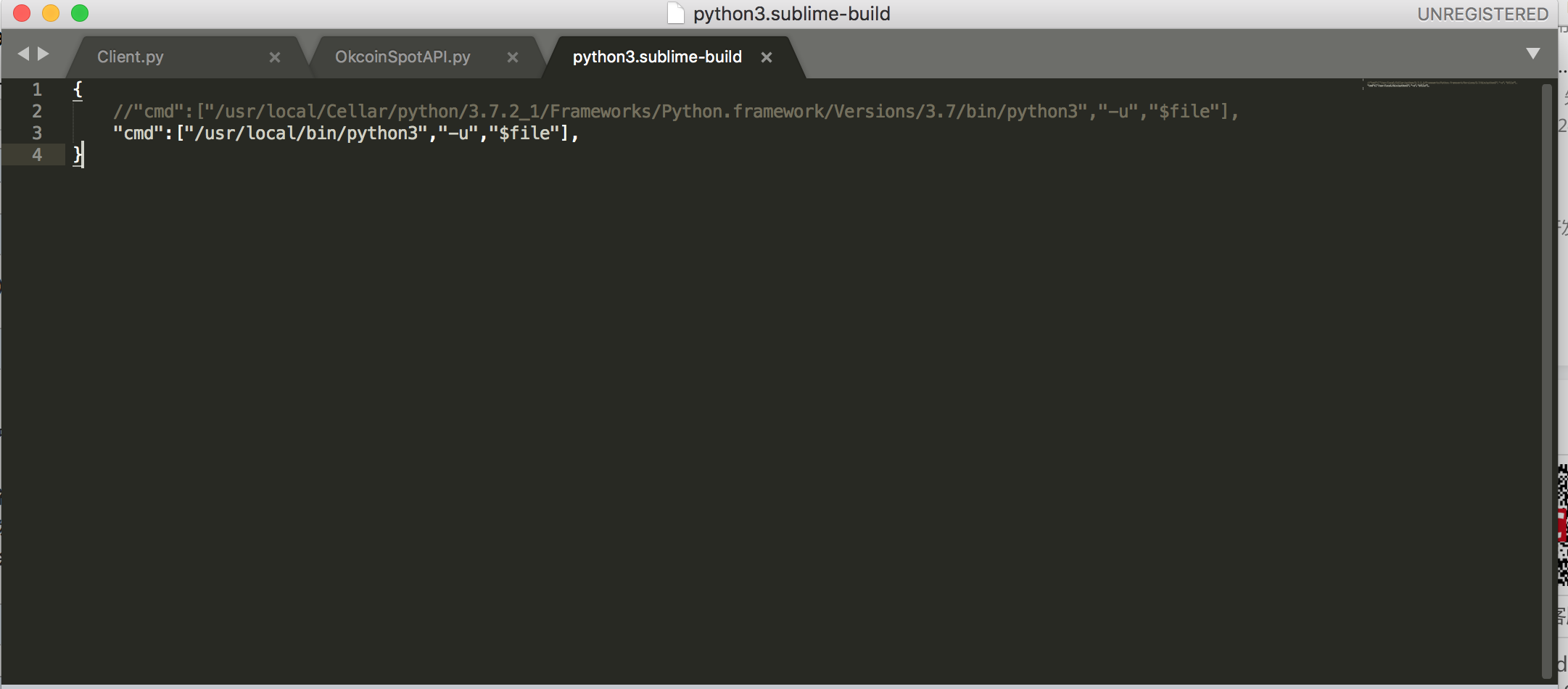Close the python3.sublime-build tab

coord(767,57)
